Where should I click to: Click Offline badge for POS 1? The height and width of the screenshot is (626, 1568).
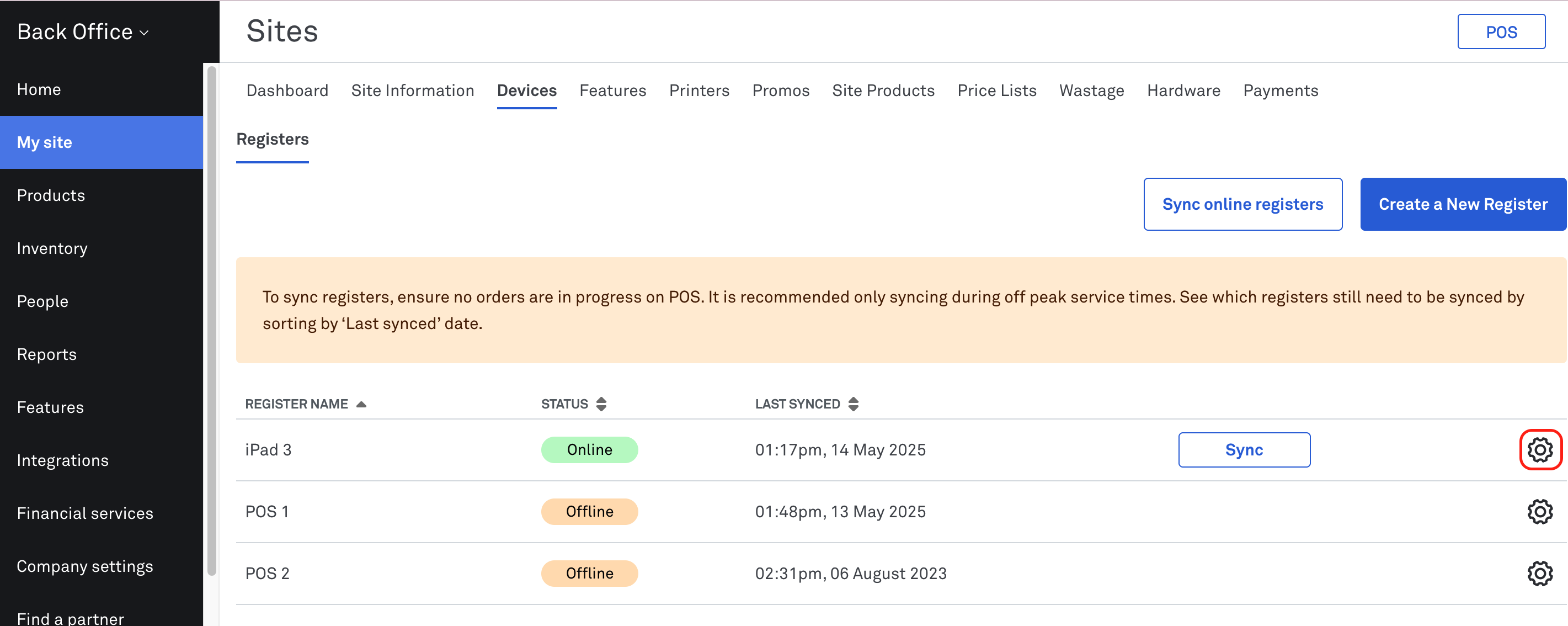(589, 512)
